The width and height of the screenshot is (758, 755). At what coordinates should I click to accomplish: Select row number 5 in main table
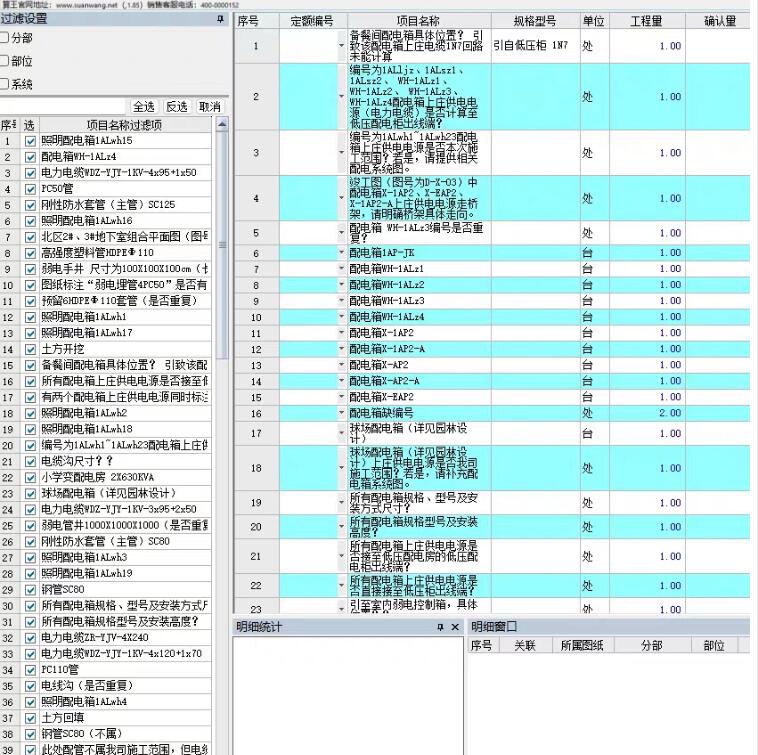[x=257, y=233]
